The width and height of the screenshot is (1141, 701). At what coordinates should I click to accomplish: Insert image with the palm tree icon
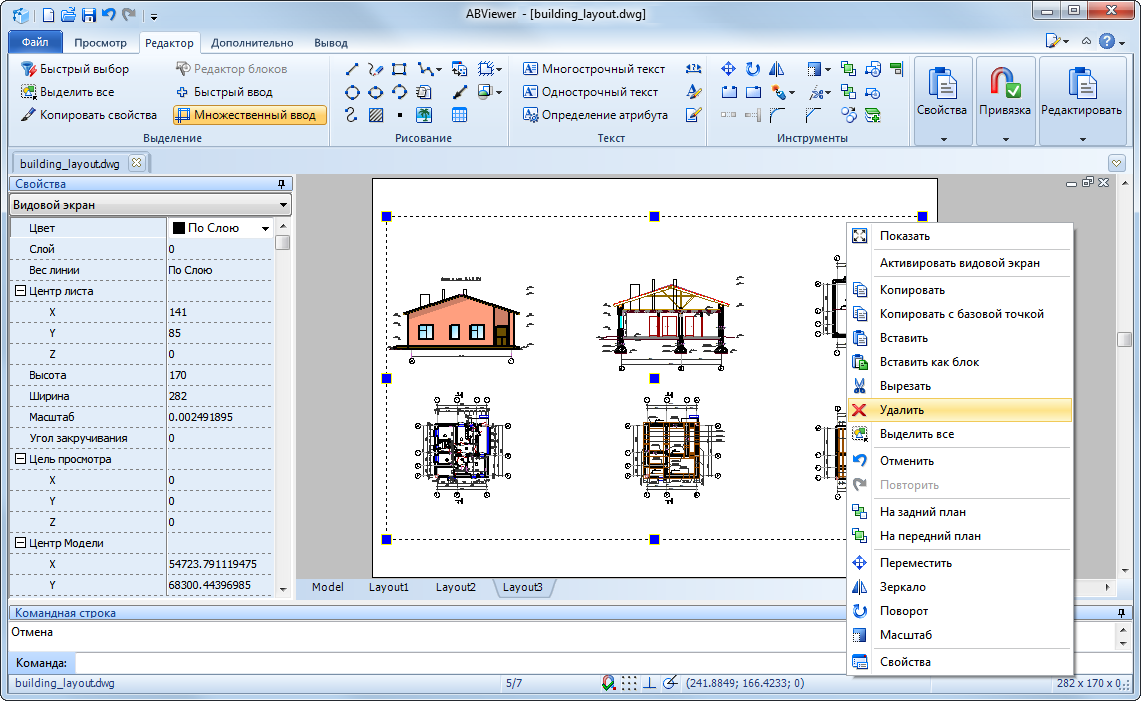click(x=424, y=115)
